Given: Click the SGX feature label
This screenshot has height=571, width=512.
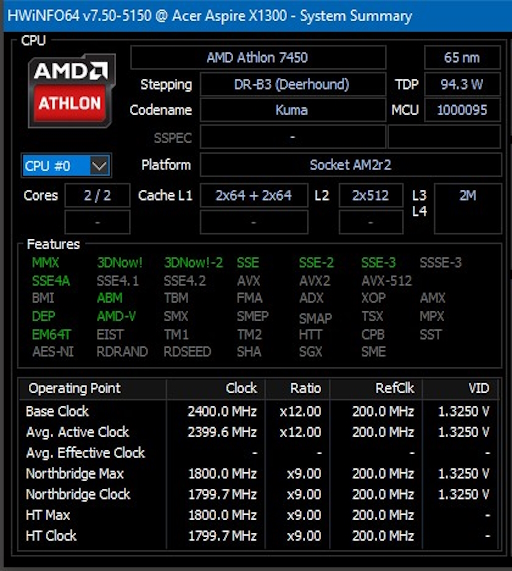Looking at the screenshot, I should point(311,352).
